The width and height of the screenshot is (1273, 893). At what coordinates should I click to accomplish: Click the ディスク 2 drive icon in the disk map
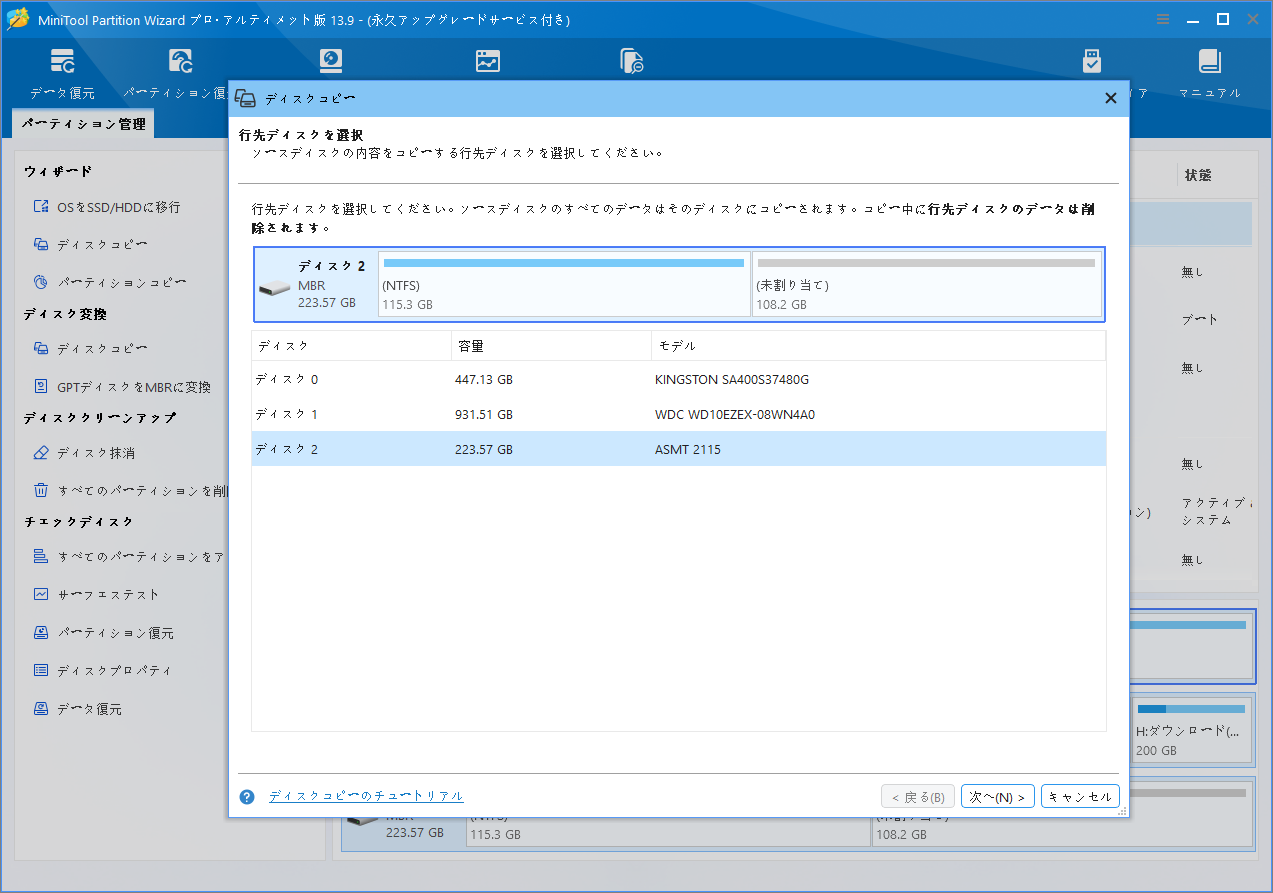click(x=273, y=289)
